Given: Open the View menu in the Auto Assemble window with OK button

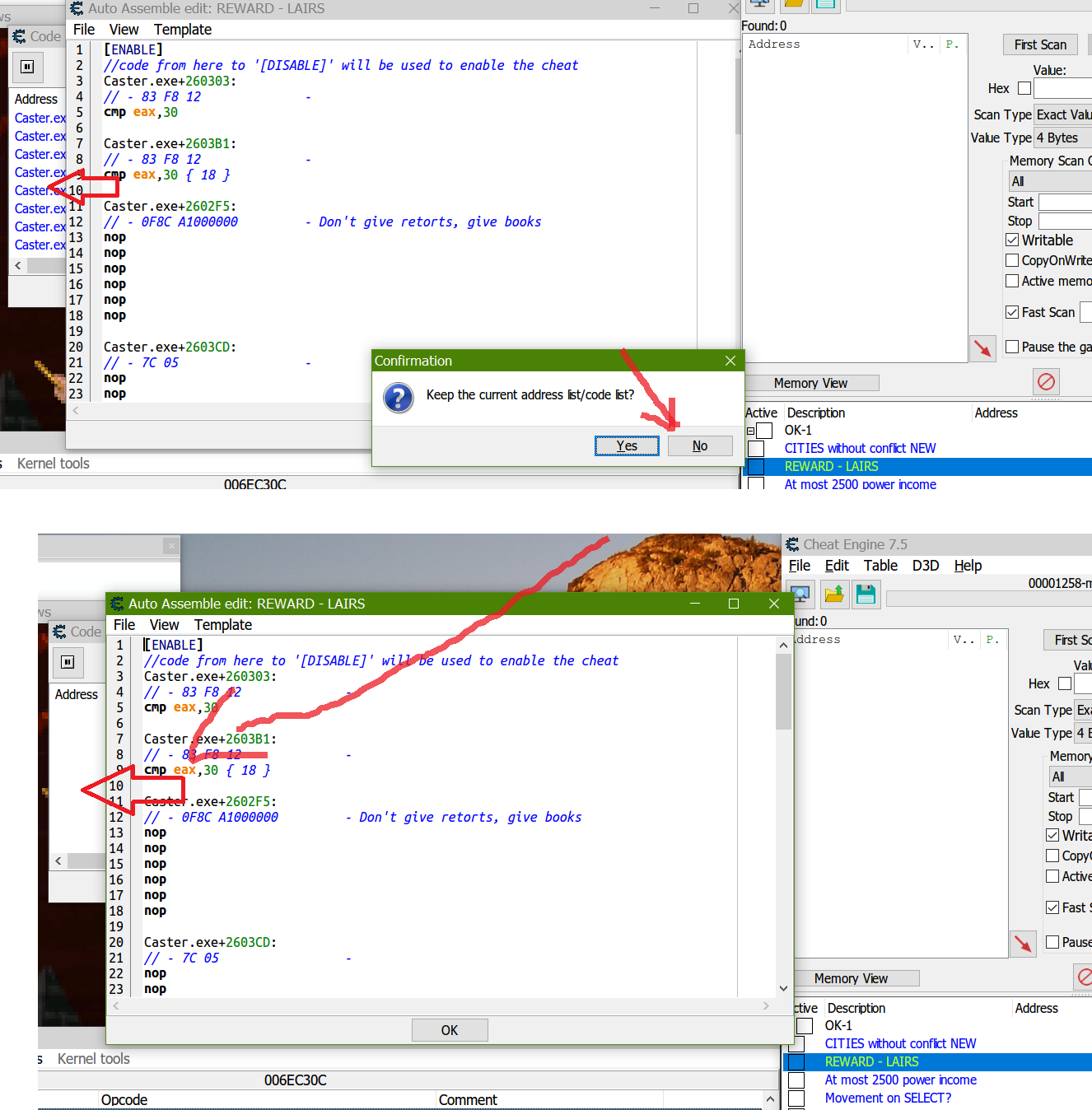Looking at the screenshot, I should [x=164, y=625].
